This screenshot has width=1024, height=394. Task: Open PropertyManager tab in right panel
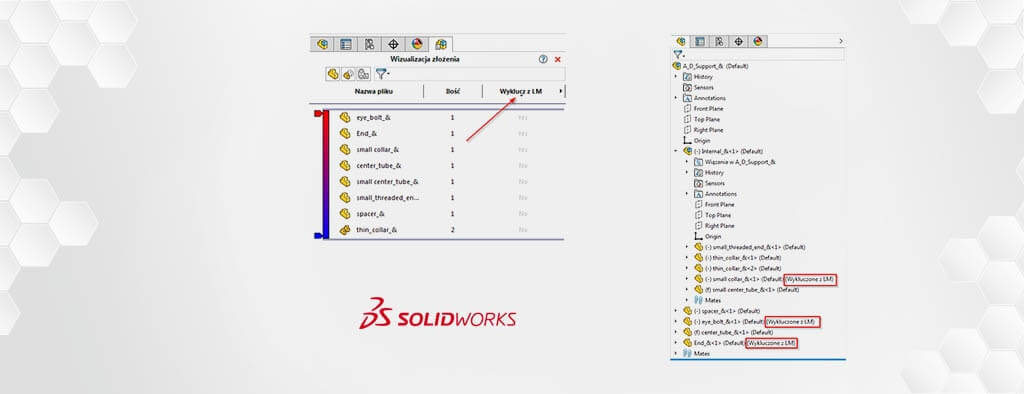(700, 41)
